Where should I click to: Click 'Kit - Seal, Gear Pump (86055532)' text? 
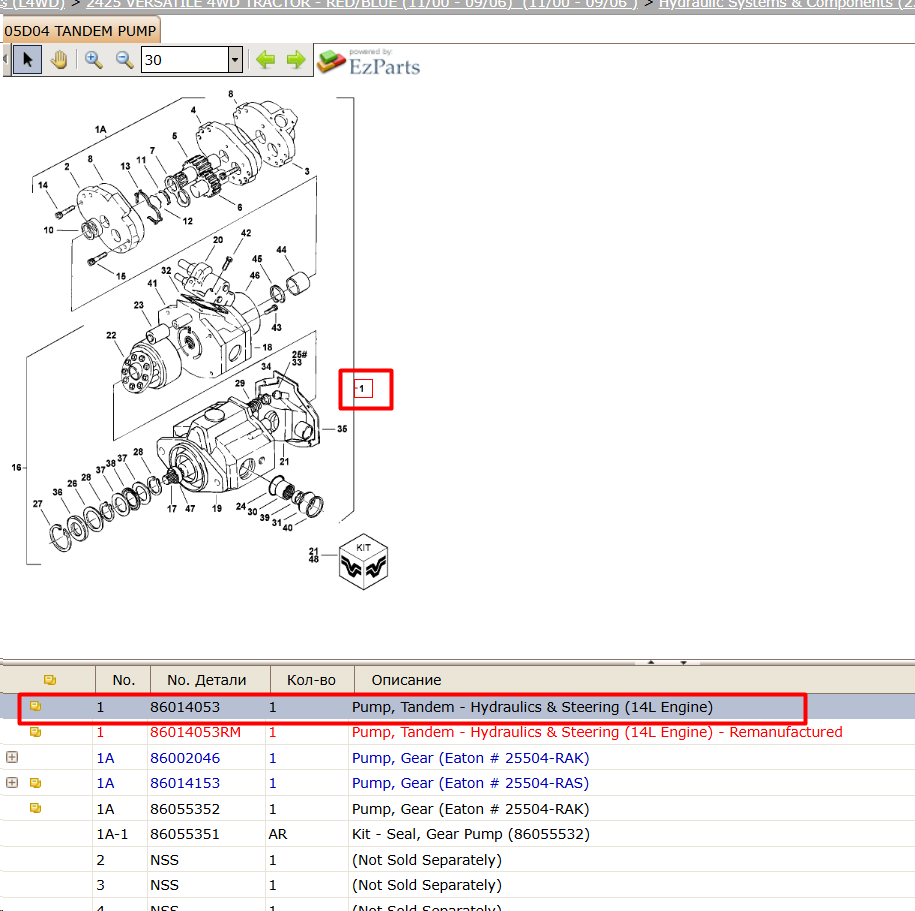pos(471,834)
